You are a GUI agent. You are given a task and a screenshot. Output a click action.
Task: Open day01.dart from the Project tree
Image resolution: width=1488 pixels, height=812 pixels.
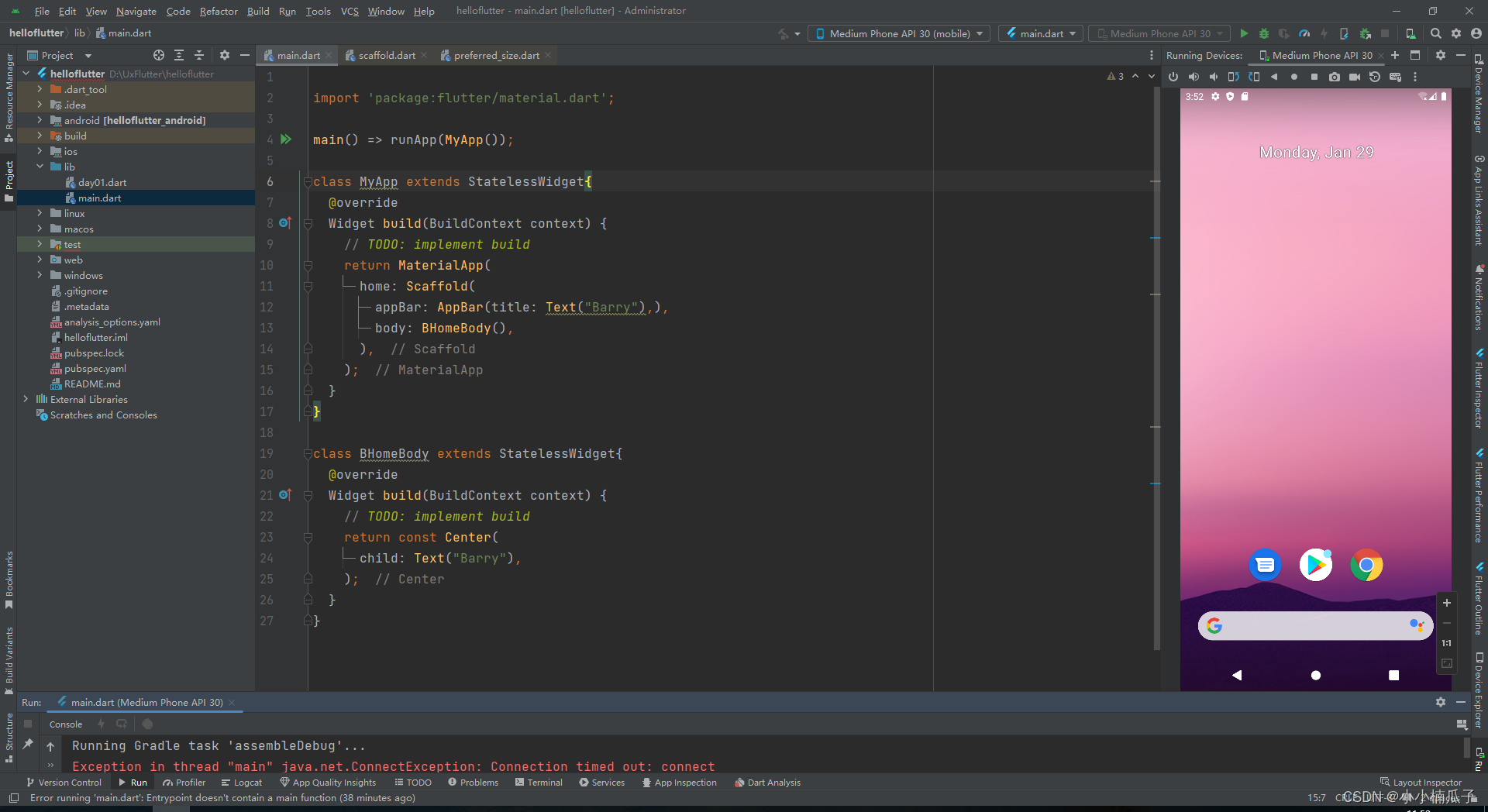[x=102, y=182]
